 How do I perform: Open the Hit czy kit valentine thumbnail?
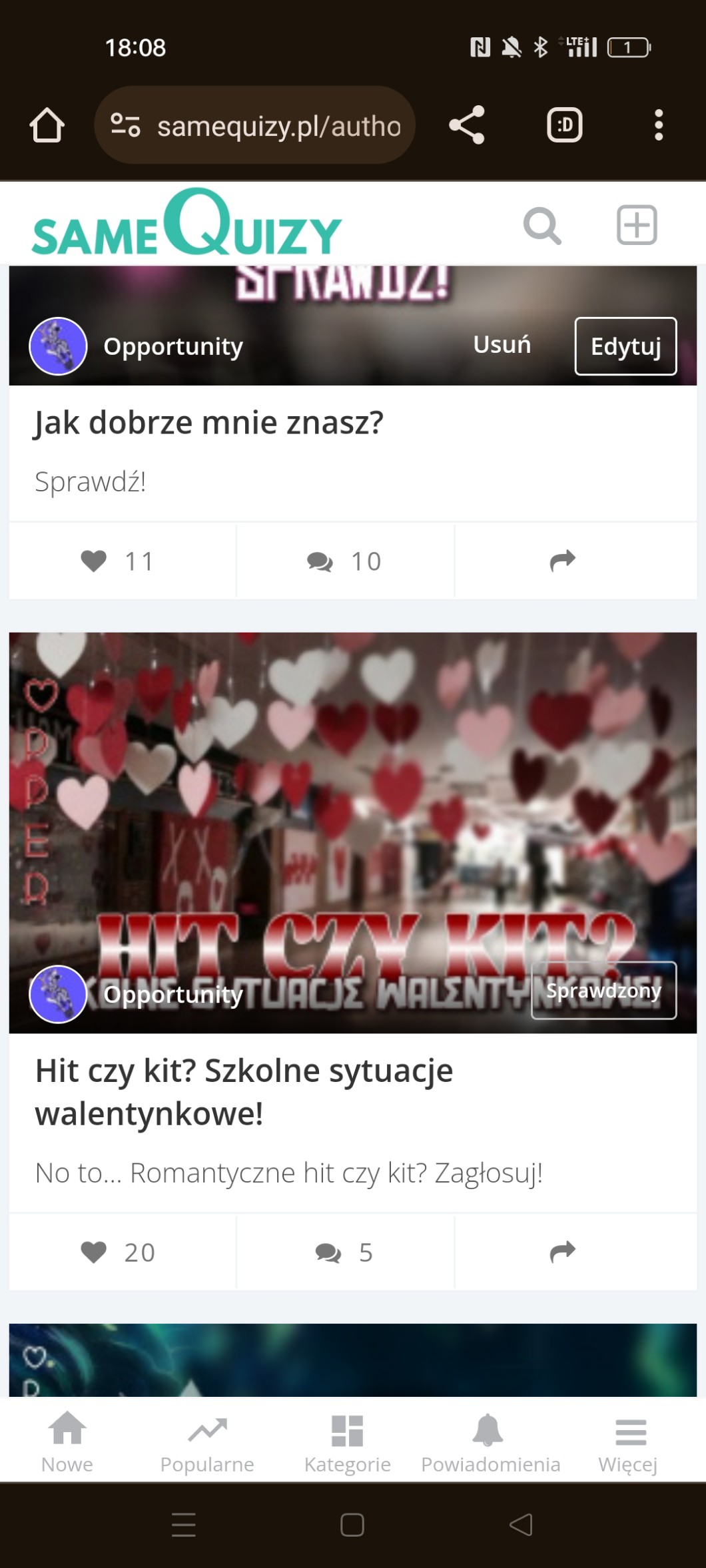(353, 833)
